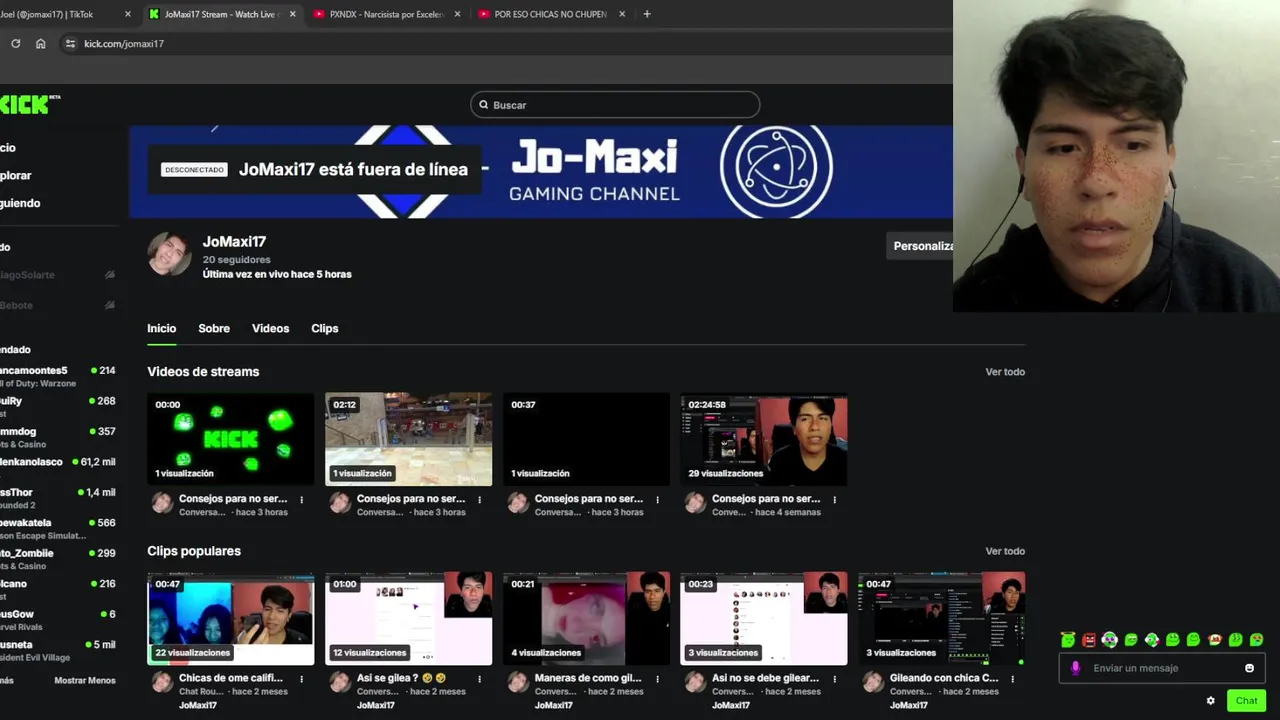Viewport: 1280px width, 720px height.
Task: Reload the page with the browser refresh icon
Action: click(x=15, y=43)
